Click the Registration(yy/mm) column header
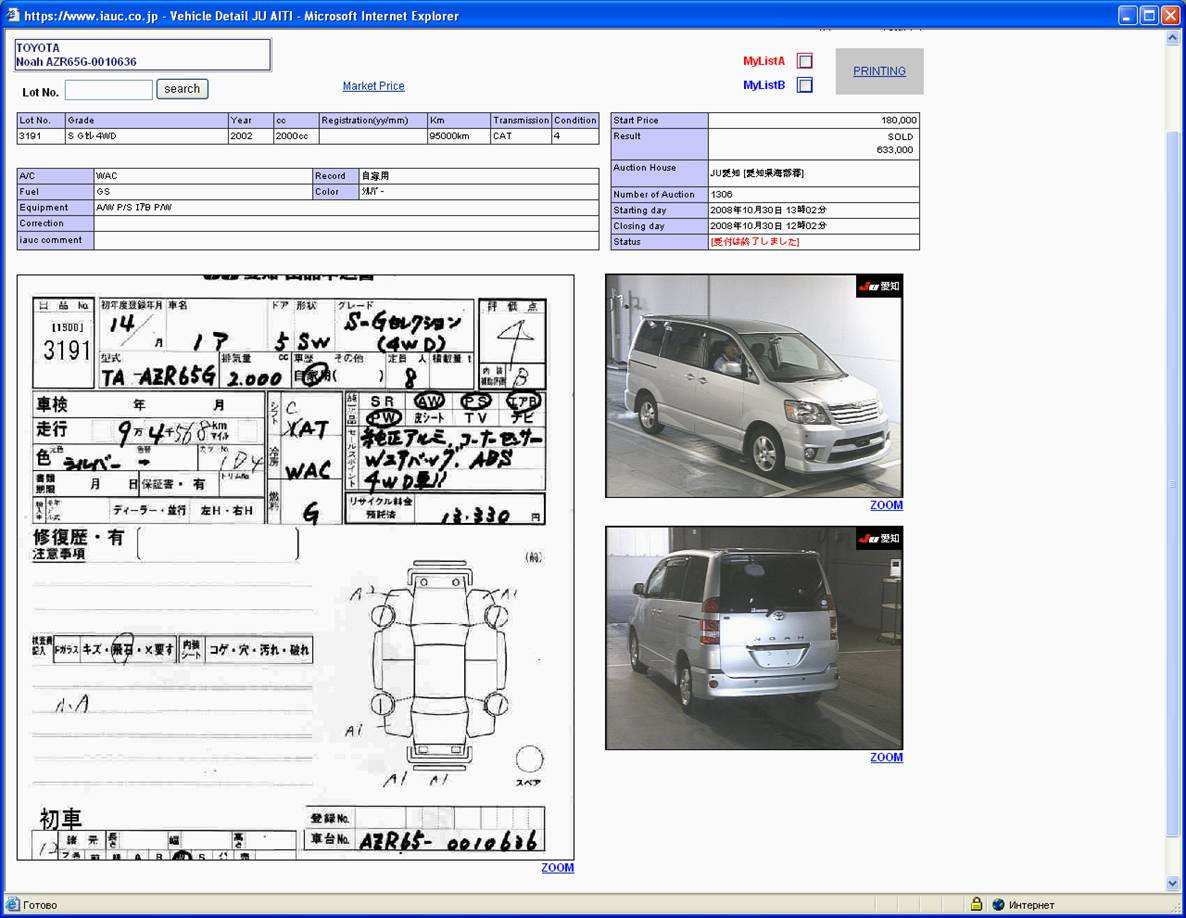Image resolution: width=1186 pixels, height=918 pixels. pyautogui.click(x=373, y=120)
